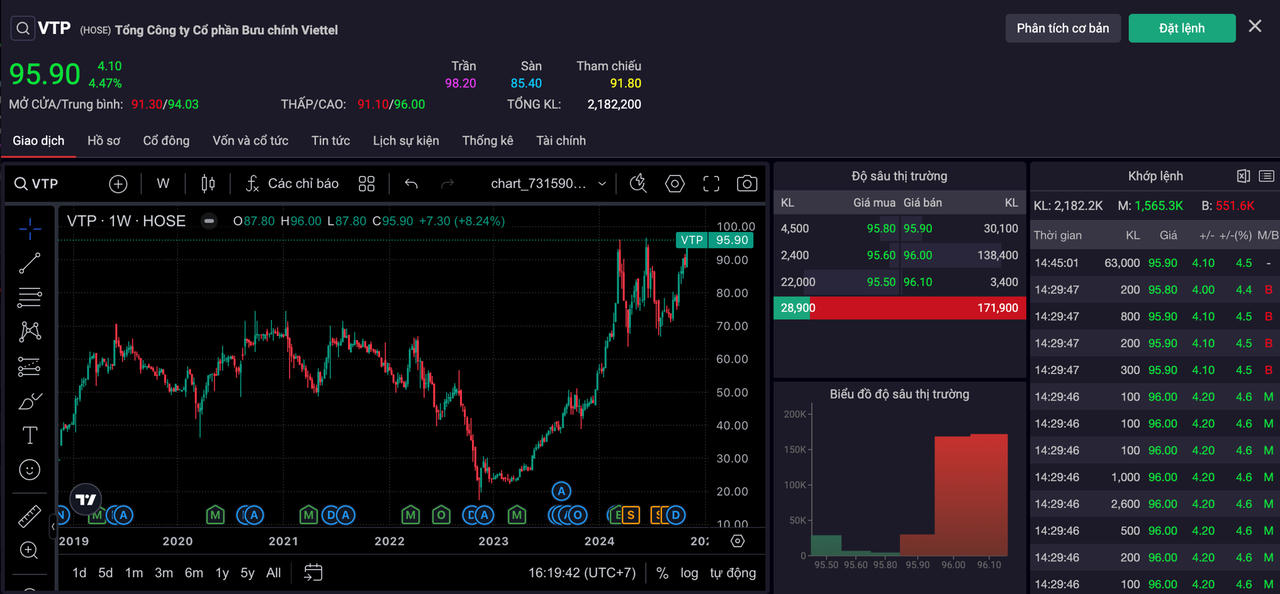Take a chart snapshot with camera icon
The width and height of the screenshot is (1280, 594).
pos(746,184)
